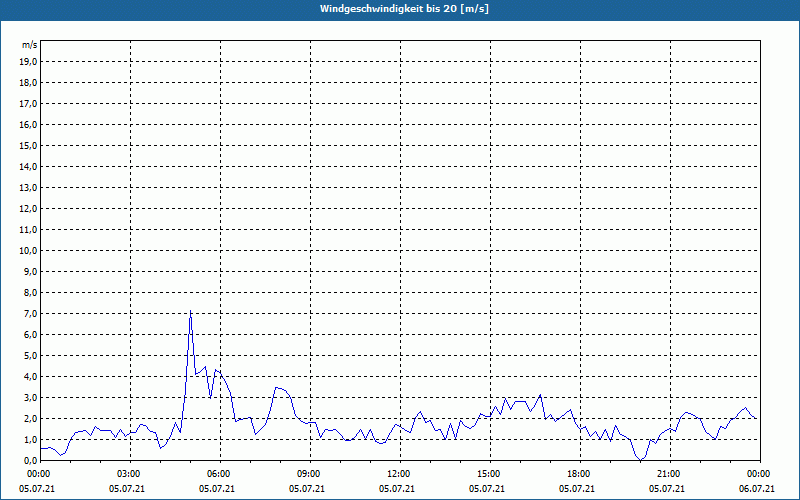Screen dimensions: 800x500
Task: Click the 21:00 time axis label
Action: tap(670, 474)
